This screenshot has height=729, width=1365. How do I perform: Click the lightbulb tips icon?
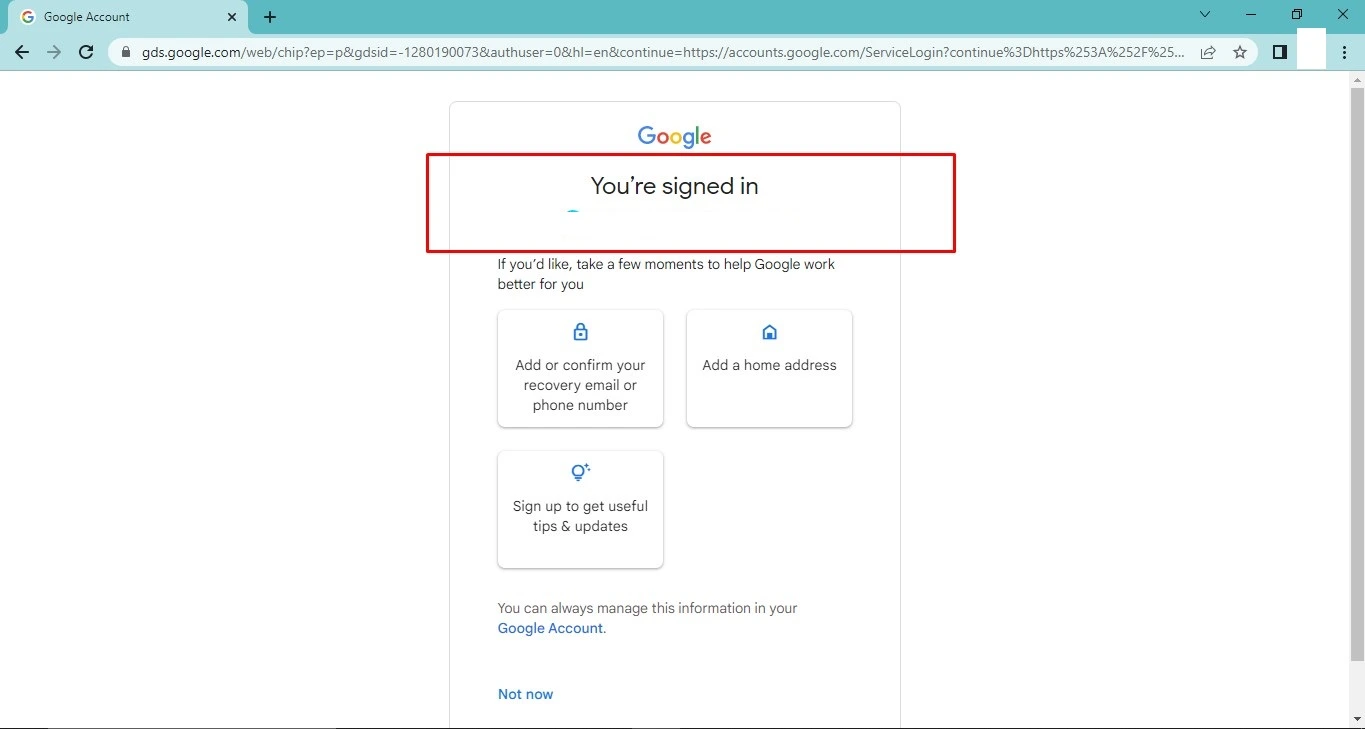pos(580,472)
